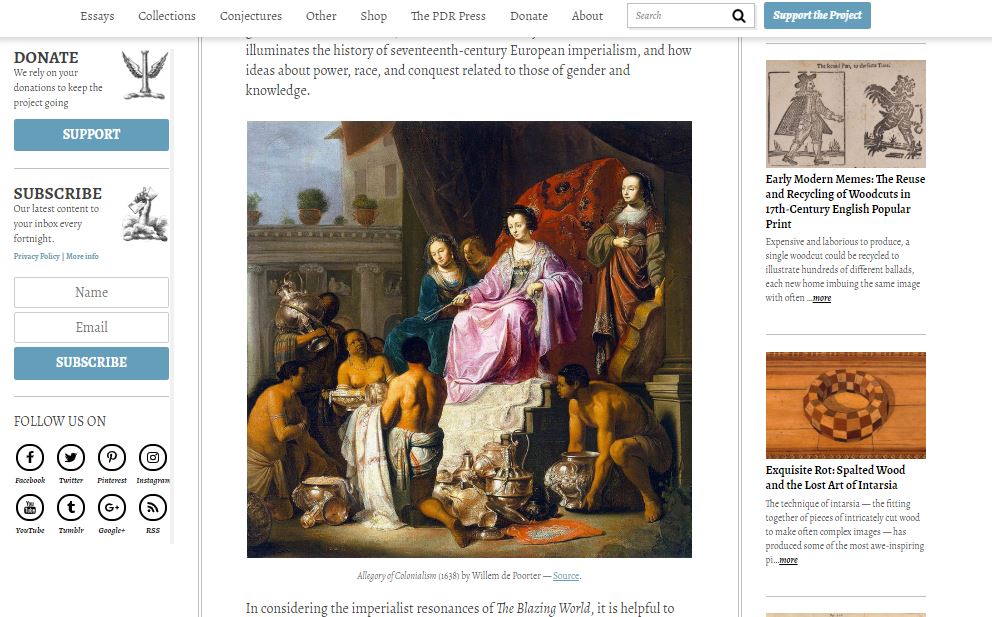Open the Exquisite Rot intarsia thumbnail
The image size is (992, 617).
tap(845, 405)
